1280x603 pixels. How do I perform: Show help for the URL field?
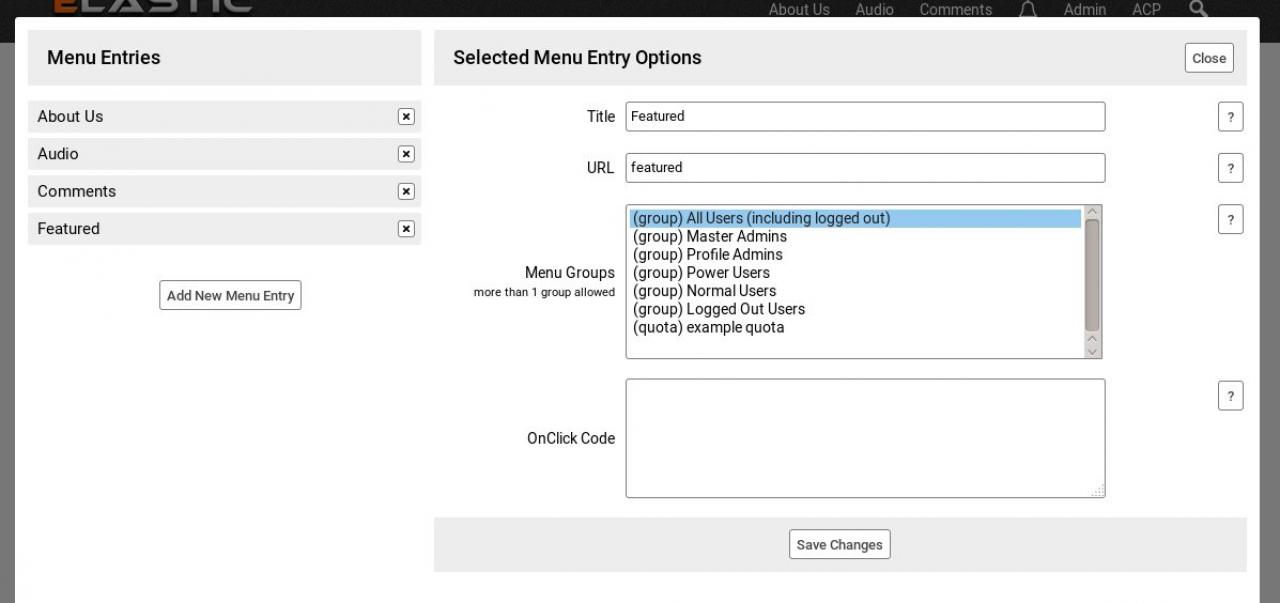coord(1230,168)
